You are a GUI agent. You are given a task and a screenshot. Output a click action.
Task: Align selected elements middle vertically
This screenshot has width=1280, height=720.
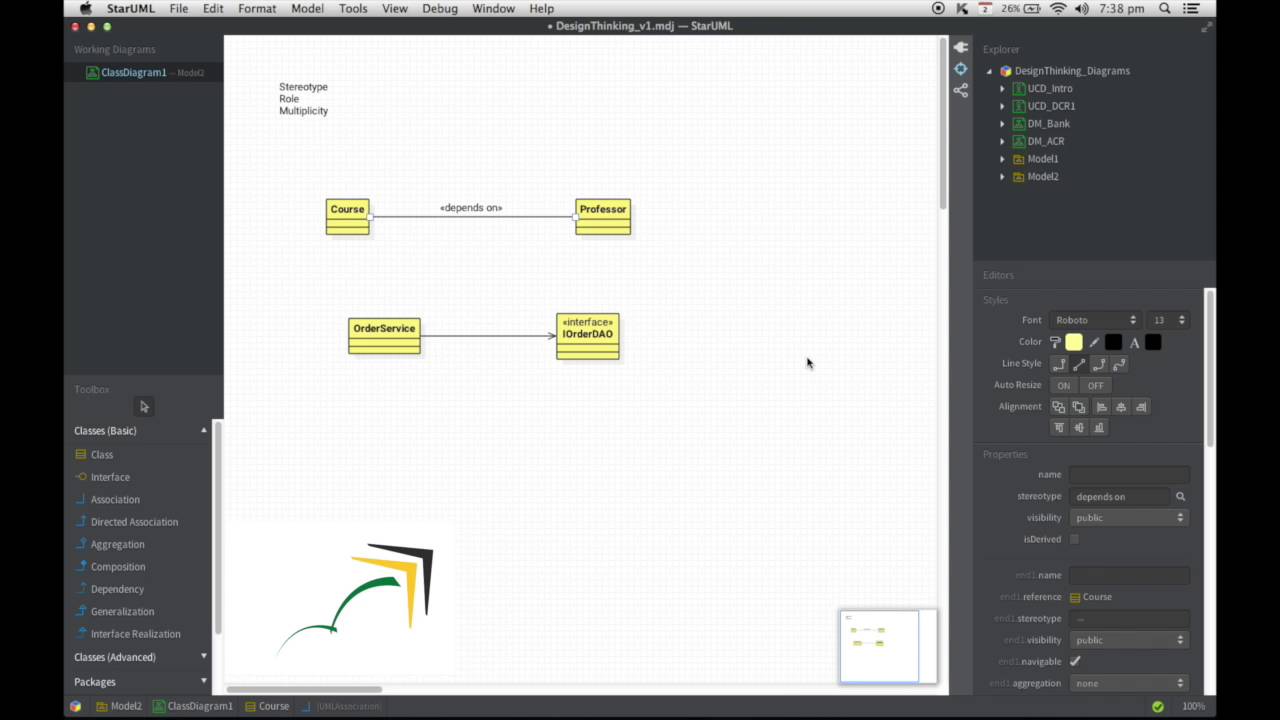point(1079,428)
